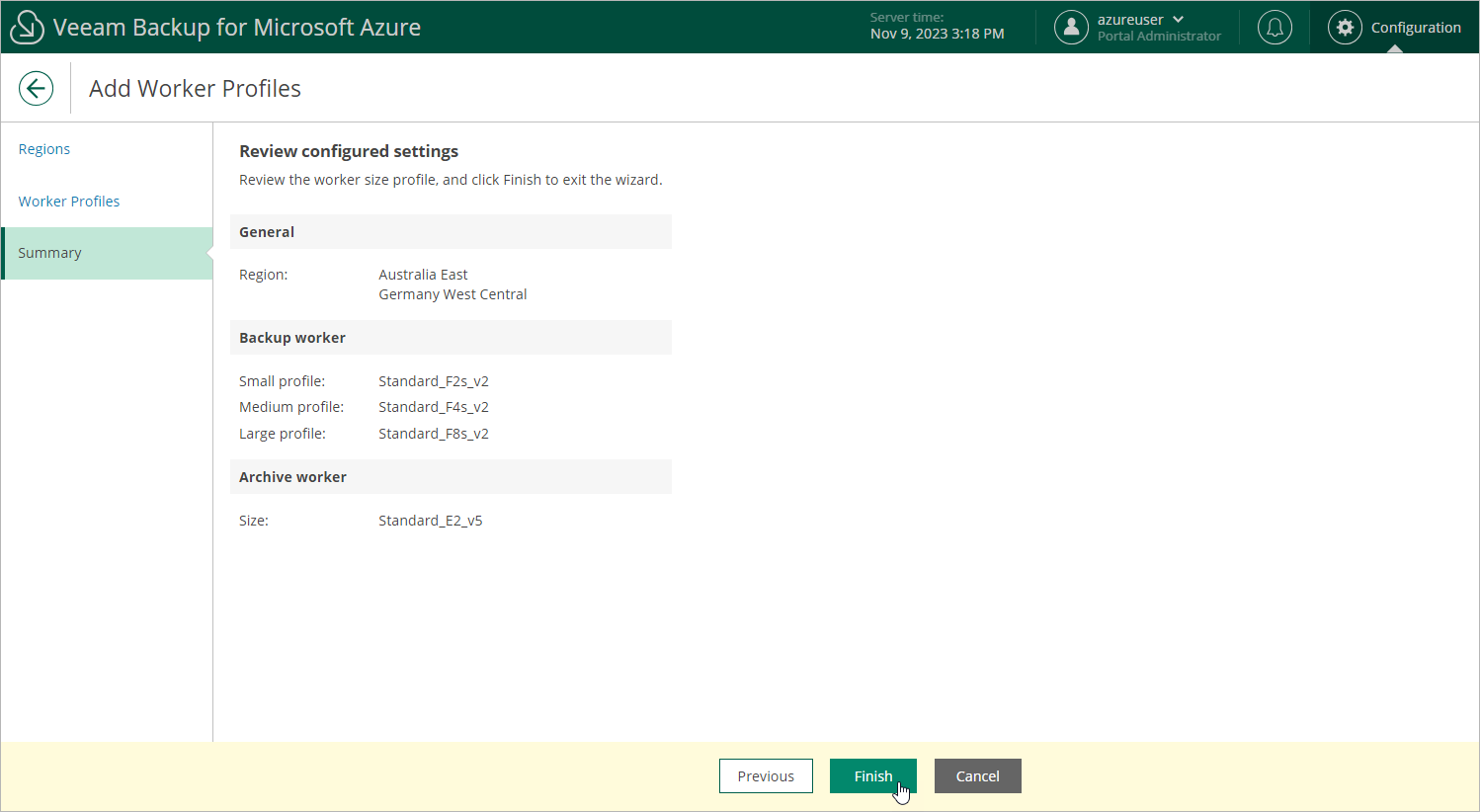Click the Configuration gear icon
The width and height of the screenshot is (1480, 812).
coord(1345,28)
